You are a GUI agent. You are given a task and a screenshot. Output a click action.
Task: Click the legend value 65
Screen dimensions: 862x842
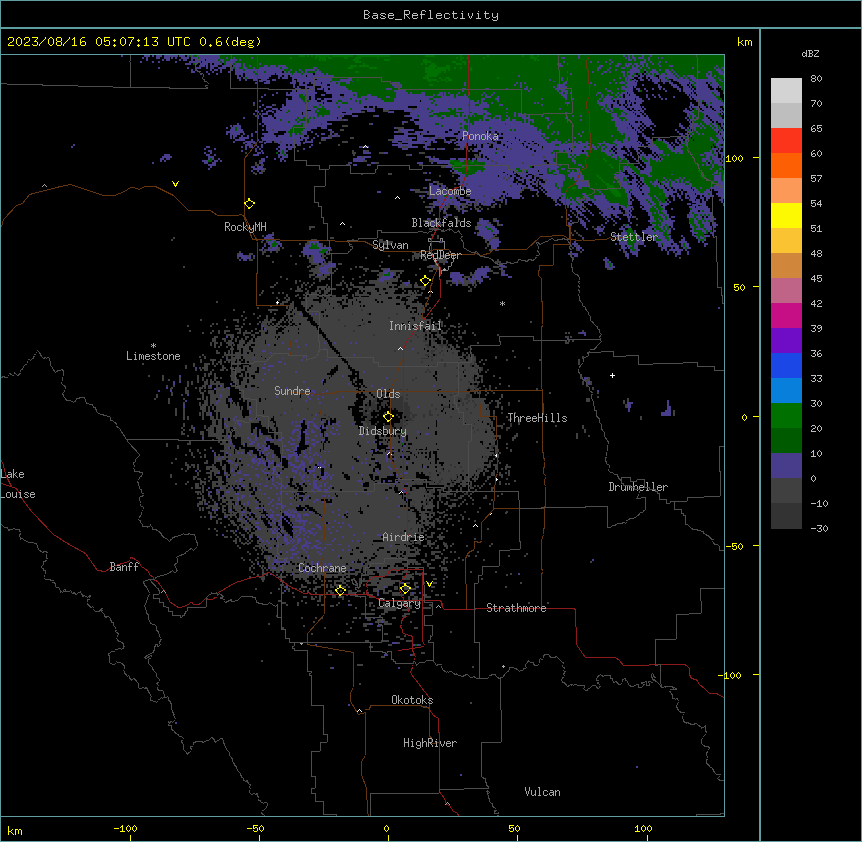pos(816,129)
